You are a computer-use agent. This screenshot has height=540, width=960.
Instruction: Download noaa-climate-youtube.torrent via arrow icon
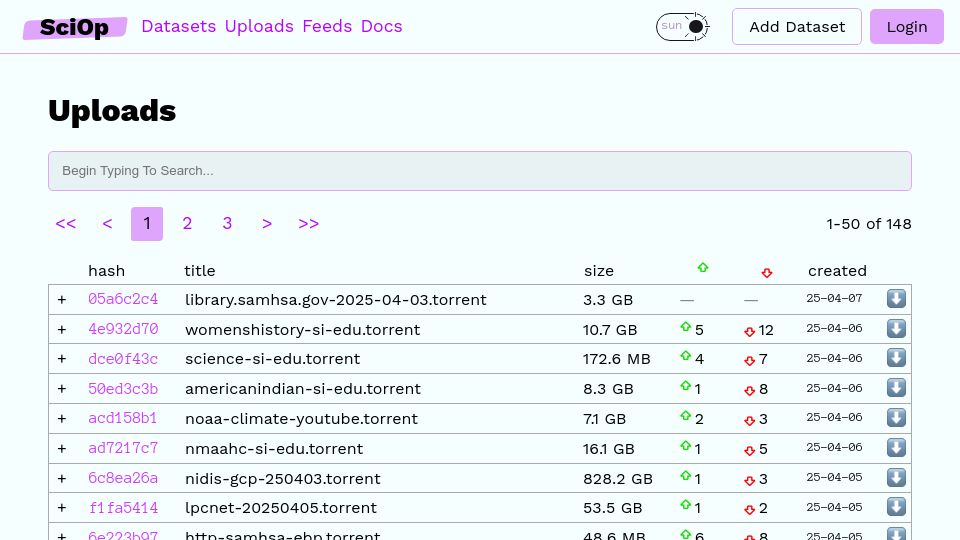896,418
